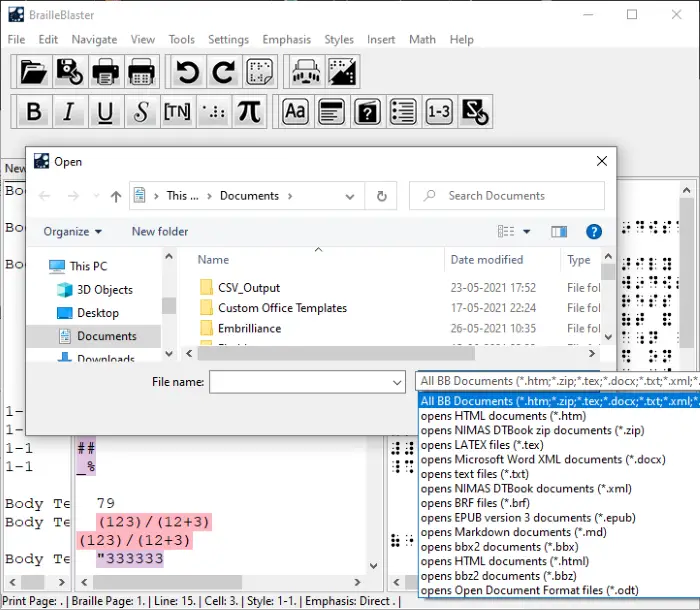Apply Bold emphasis
Viewport: 700px width, 610px height.
pyautogui.click(x=33, y=112)
